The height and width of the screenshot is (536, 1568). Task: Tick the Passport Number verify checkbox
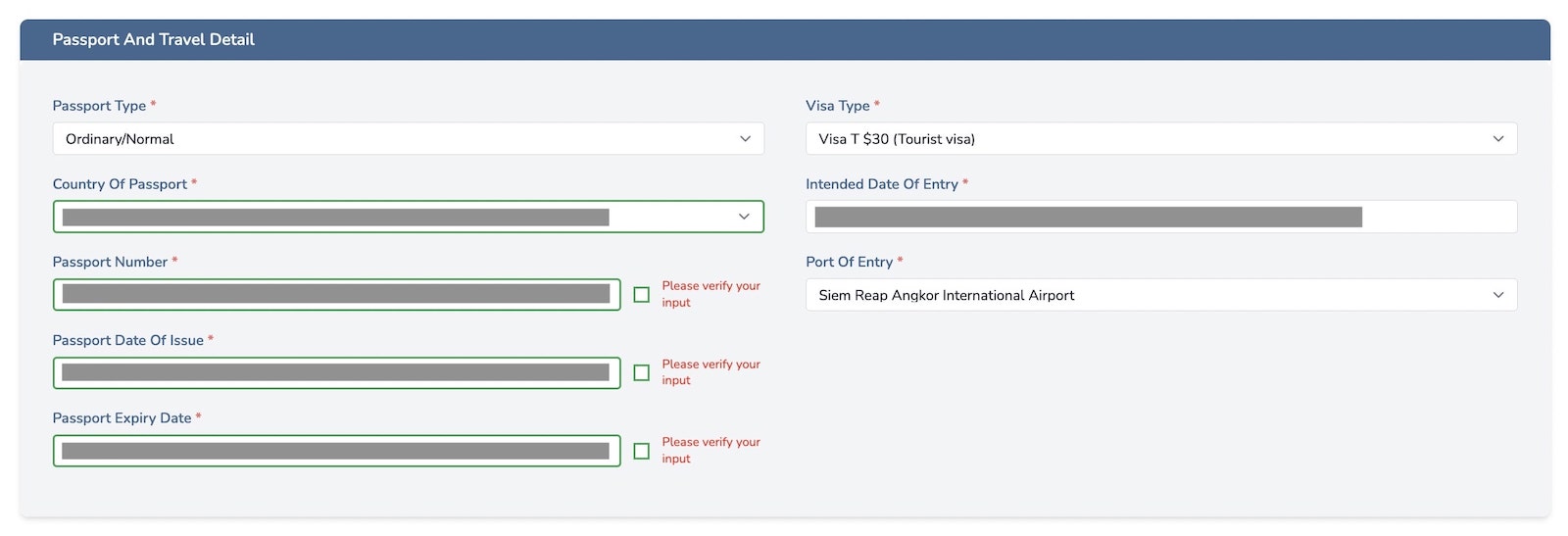point(642,295)
